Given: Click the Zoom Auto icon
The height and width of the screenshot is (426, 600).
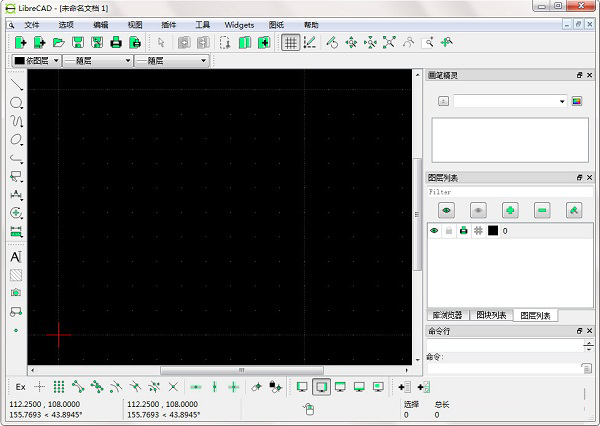Looking at the screenshot, I should tap(389, 42).
